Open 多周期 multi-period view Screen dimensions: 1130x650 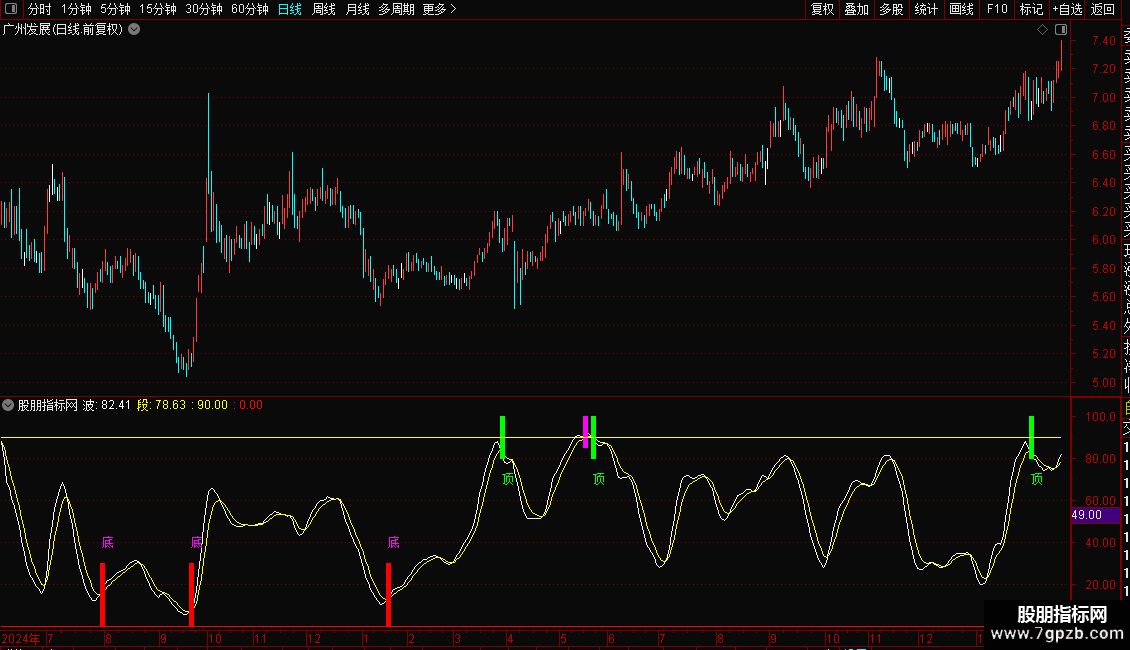[x=396, y=9]
